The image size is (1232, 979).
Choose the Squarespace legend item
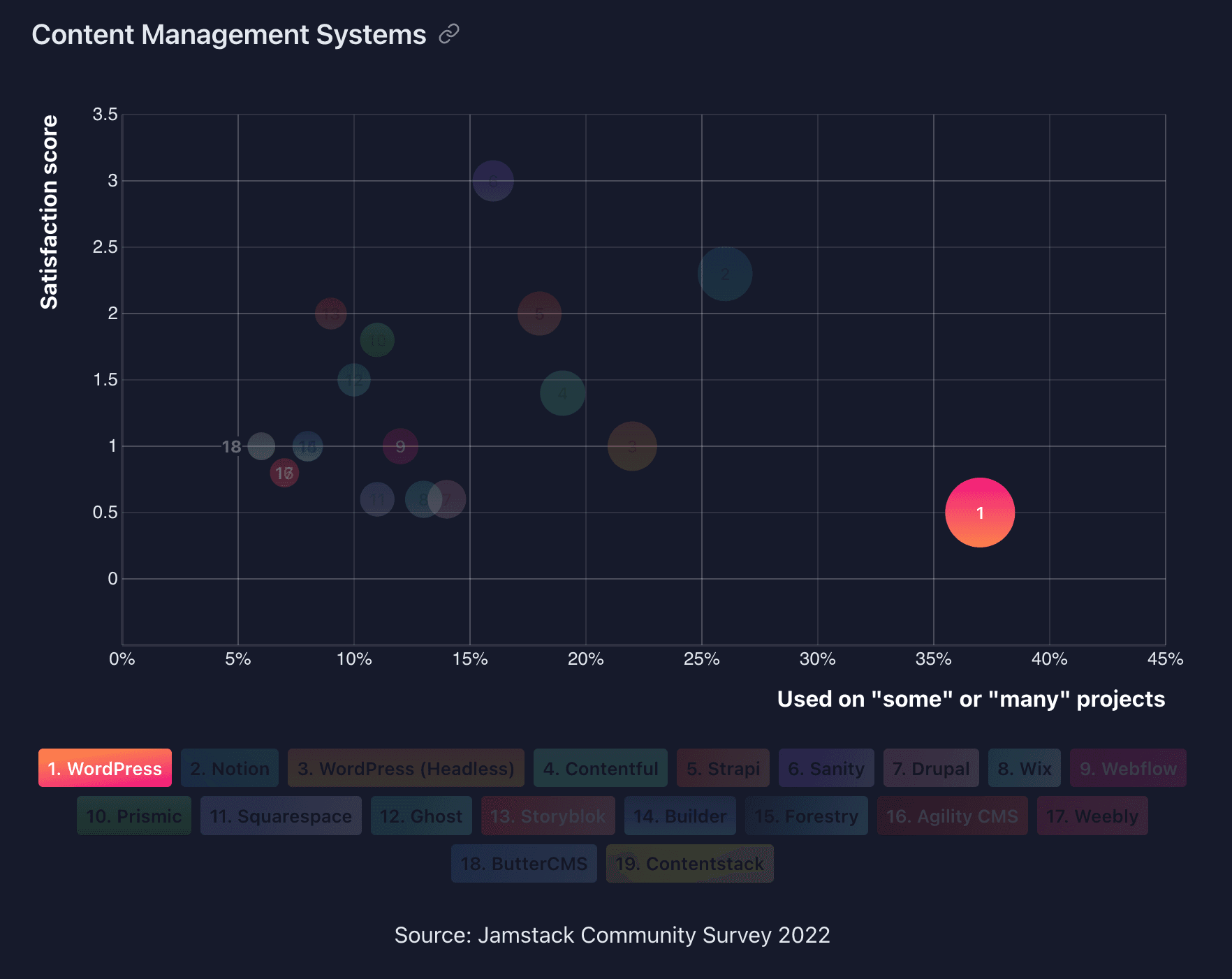[x=281, y=816]
